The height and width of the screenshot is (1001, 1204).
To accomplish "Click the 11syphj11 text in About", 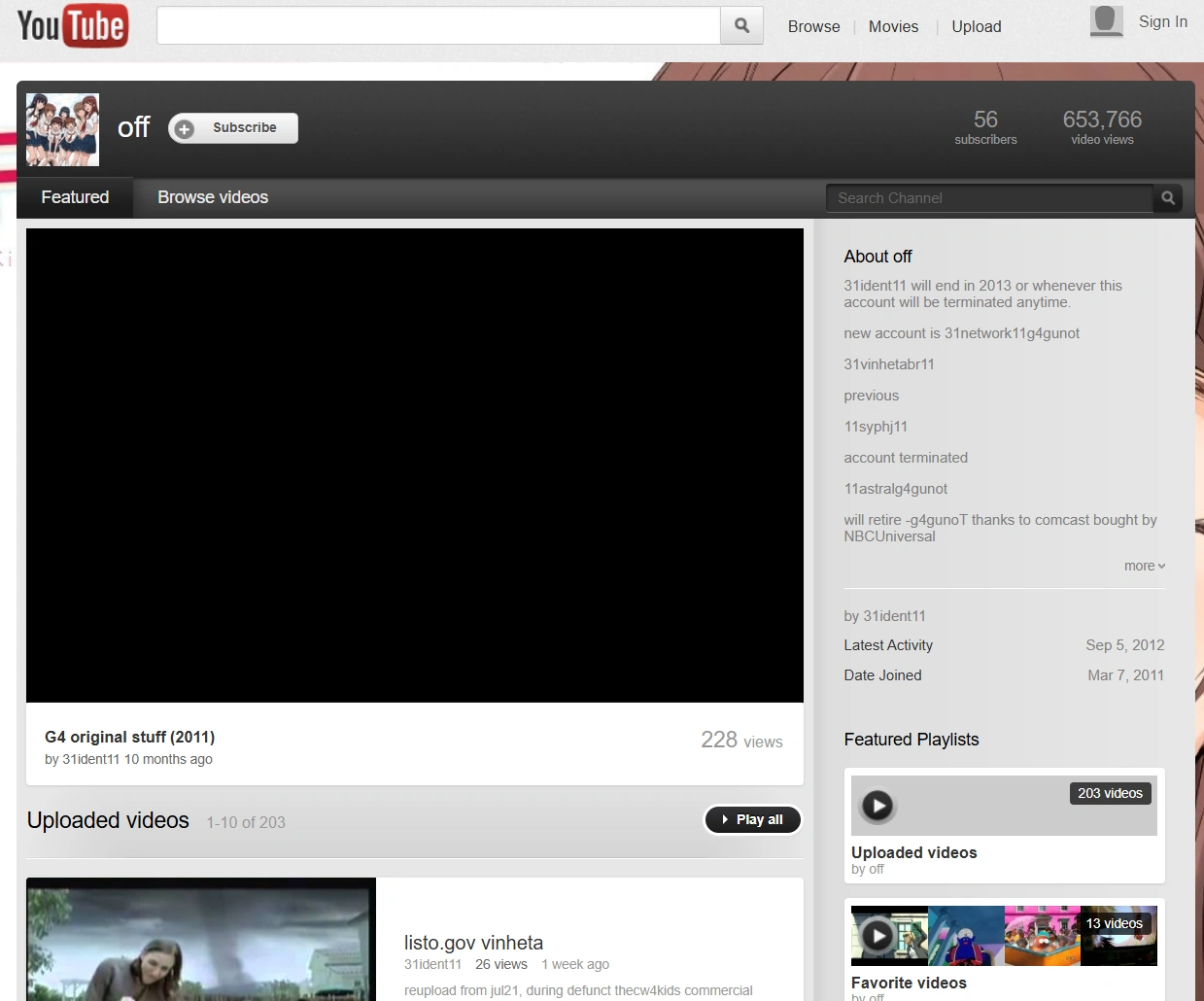I will coord(876,427).
